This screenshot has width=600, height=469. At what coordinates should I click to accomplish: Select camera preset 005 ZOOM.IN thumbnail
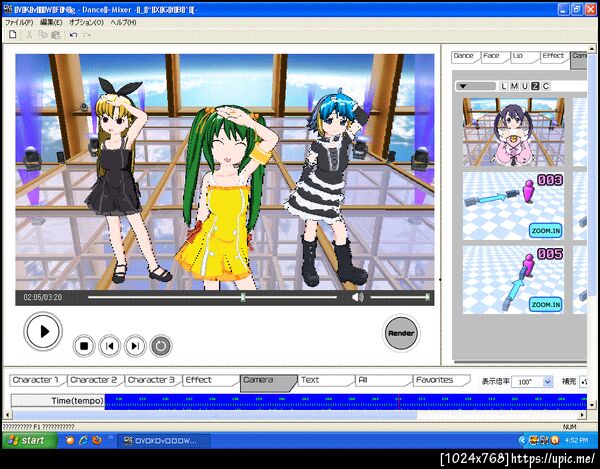(x=514, y=280)
